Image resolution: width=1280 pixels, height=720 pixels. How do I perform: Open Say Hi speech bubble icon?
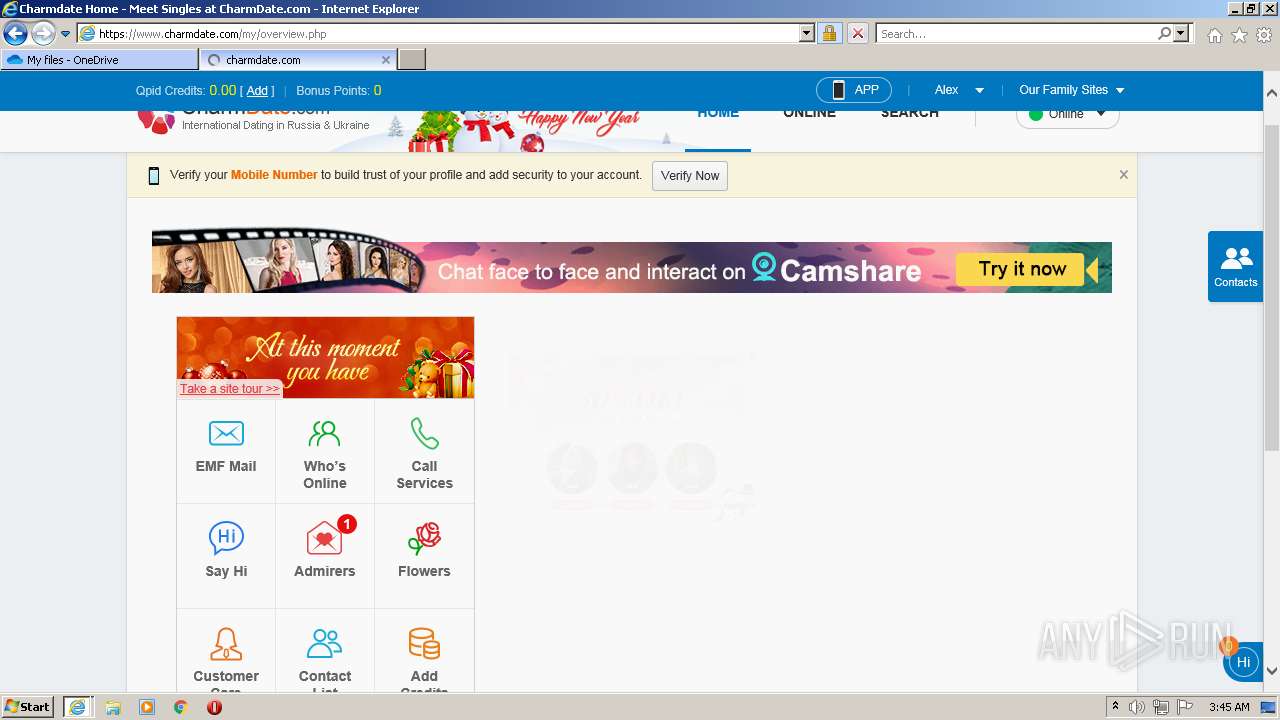pos(226,538)
